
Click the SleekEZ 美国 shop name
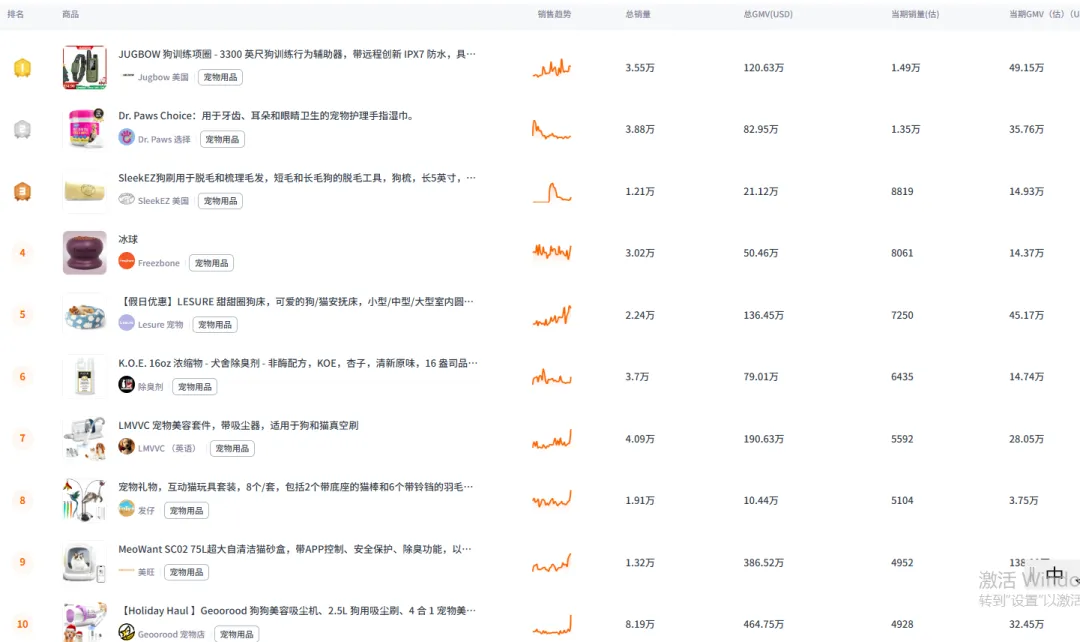(x=163, y=200)
